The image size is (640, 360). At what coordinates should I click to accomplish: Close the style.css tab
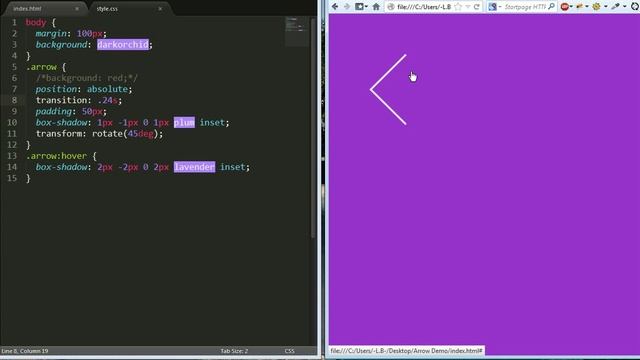coord(160,9)
